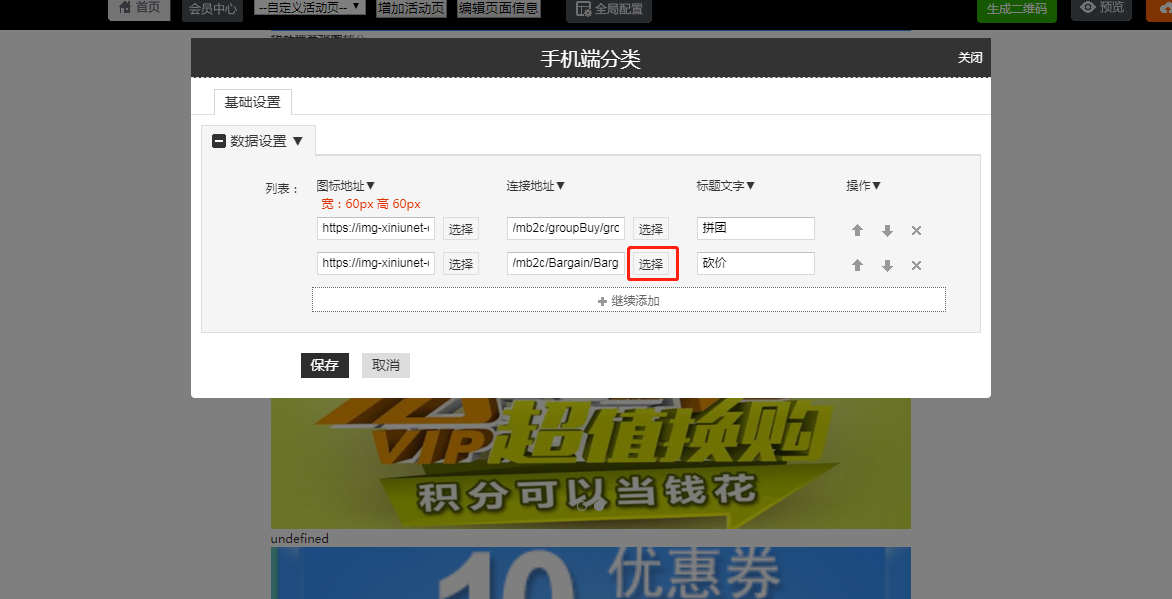This screenshot has height=599, width=1172.
Task: Choose icon image for 拼团 row
Action: 460,230
